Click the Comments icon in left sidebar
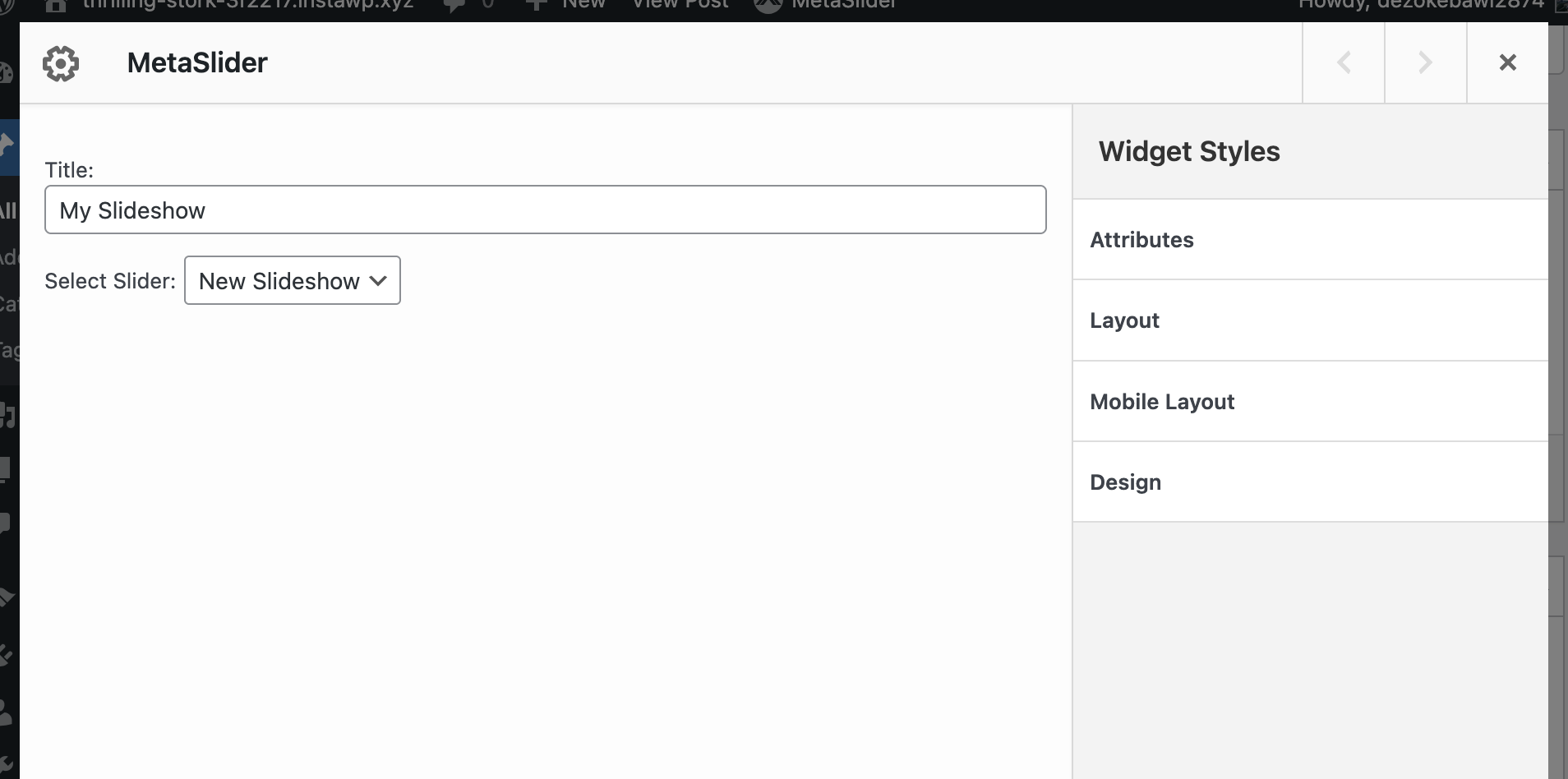This screenshot has width=1568, height=779. coord(5,523)
